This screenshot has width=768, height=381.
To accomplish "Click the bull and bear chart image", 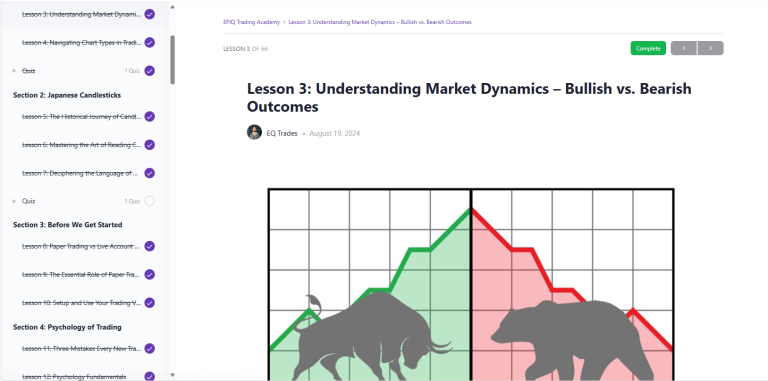I will [x=471, y=284].
